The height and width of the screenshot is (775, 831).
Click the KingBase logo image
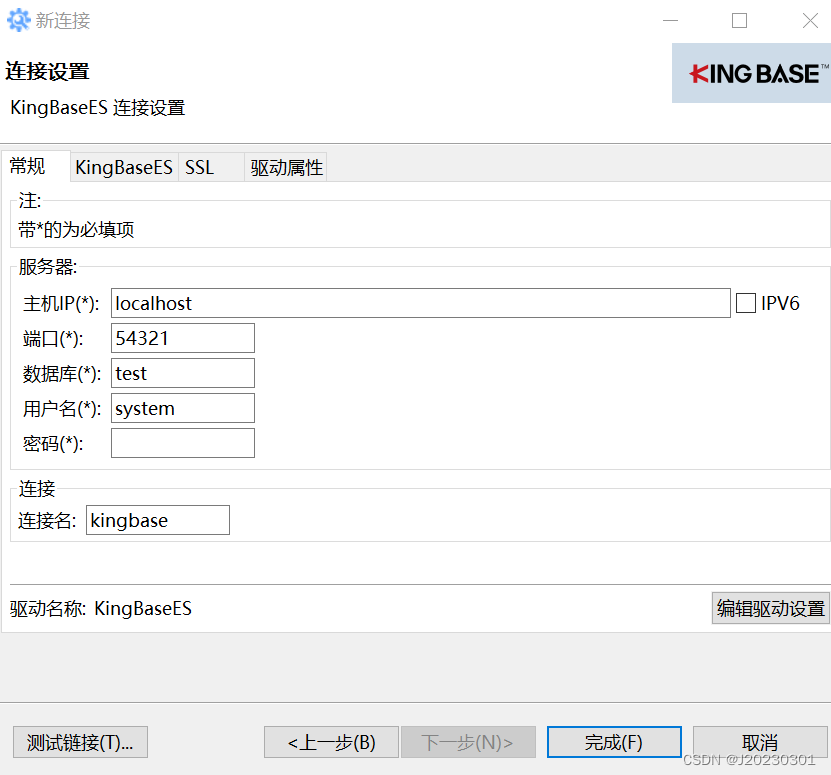(x=750, y=73)
